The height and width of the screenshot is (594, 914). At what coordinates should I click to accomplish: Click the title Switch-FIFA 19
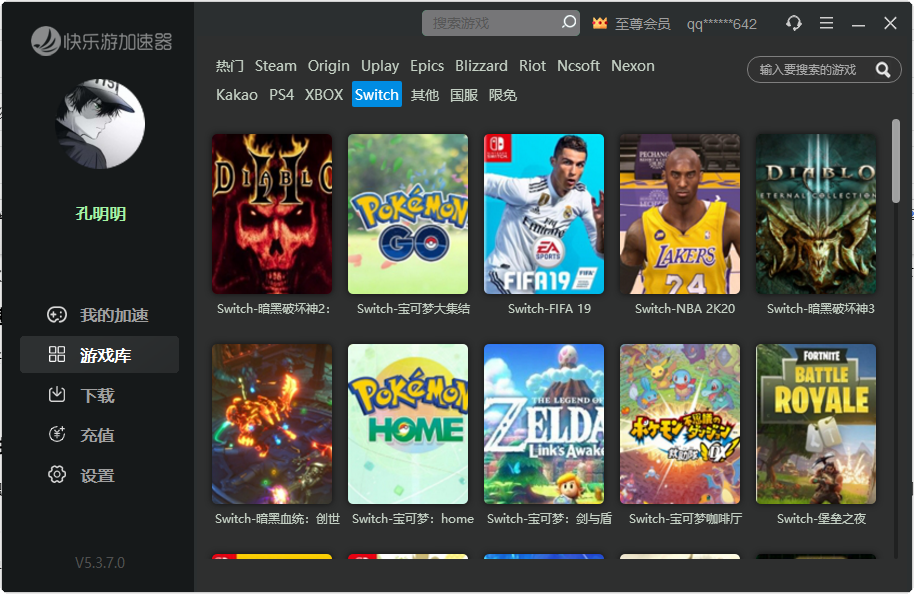coord(549,309)
